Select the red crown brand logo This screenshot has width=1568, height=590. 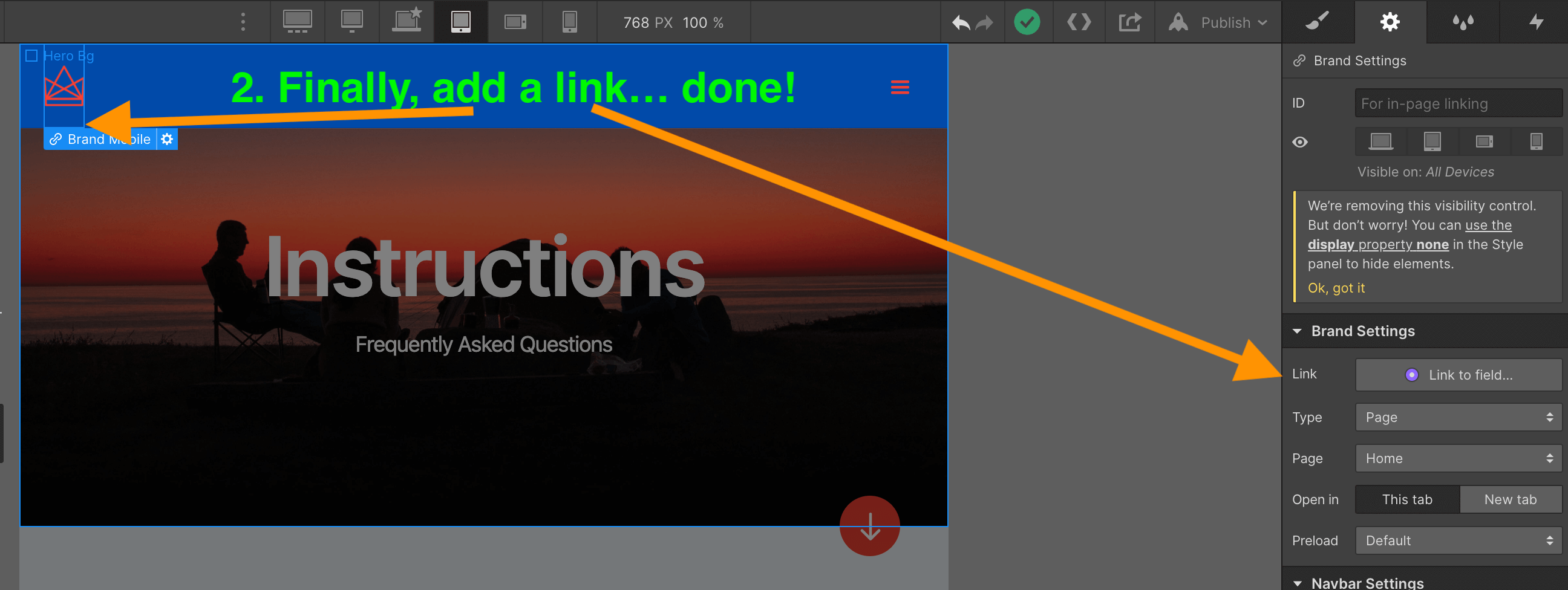pos(64,86)
